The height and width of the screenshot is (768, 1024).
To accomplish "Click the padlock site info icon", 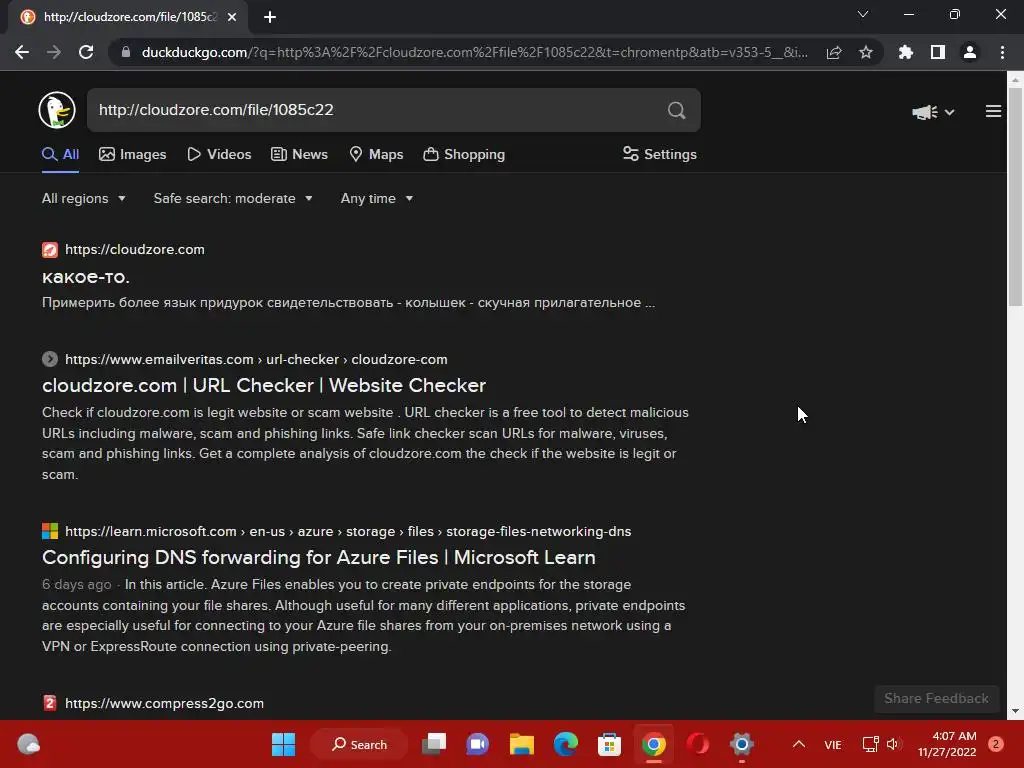I will pos(126,52).
